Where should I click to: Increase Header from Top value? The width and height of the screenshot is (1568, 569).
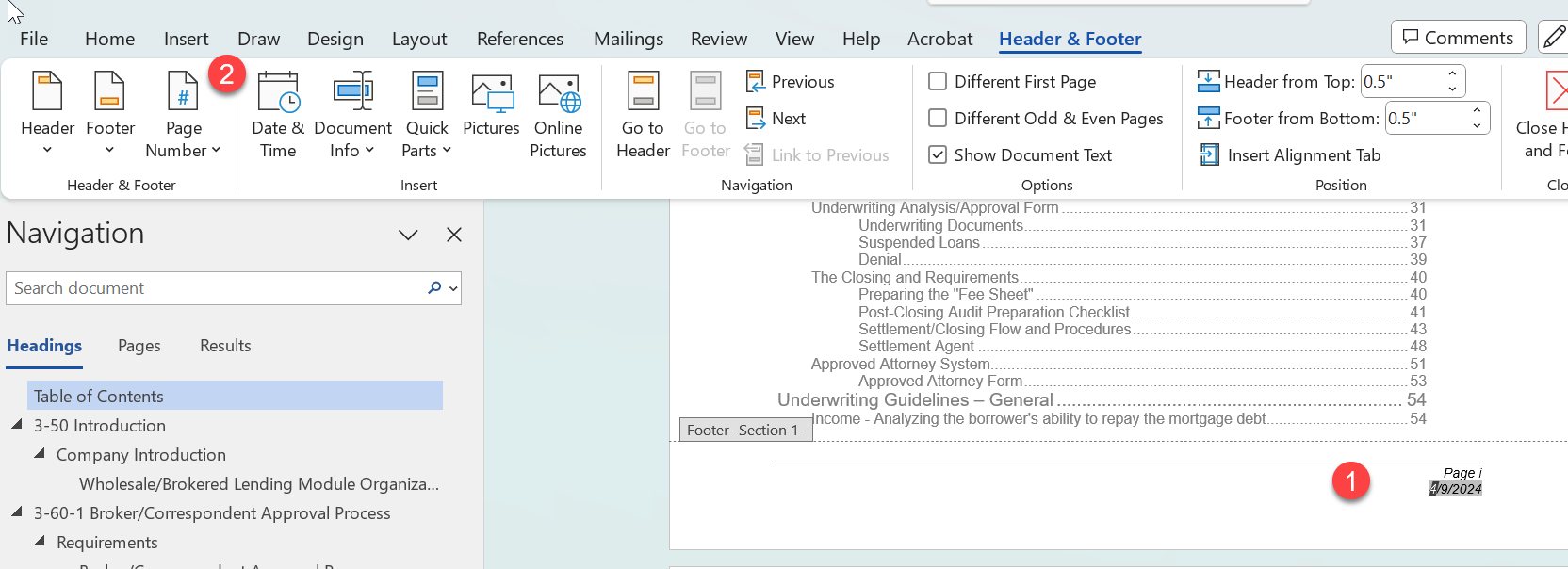coord(1452,74)
